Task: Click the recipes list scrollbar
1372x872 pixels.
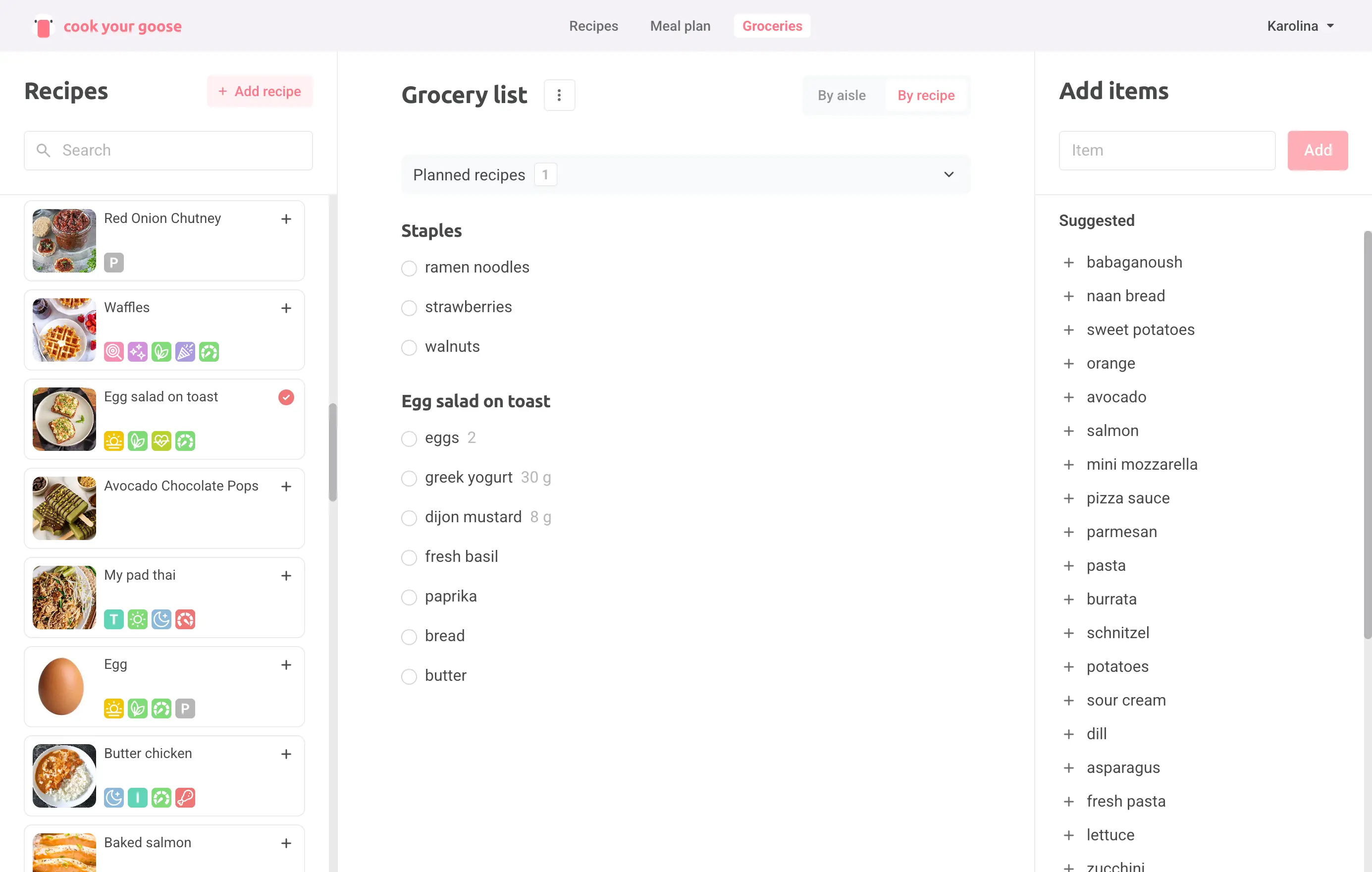Action: (333, 451)
